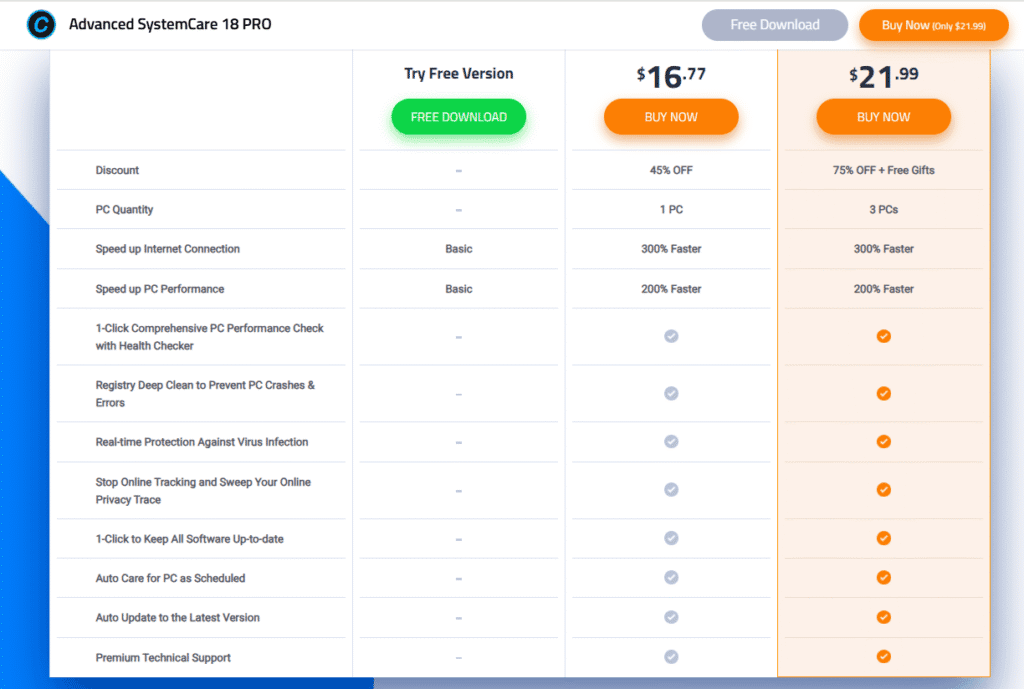The height and width of the screenshot is (689, 1024).
Task: Click the Advanced SystemCare 18 PRO title
Action: pyautogui.click(x=170, y=24)
